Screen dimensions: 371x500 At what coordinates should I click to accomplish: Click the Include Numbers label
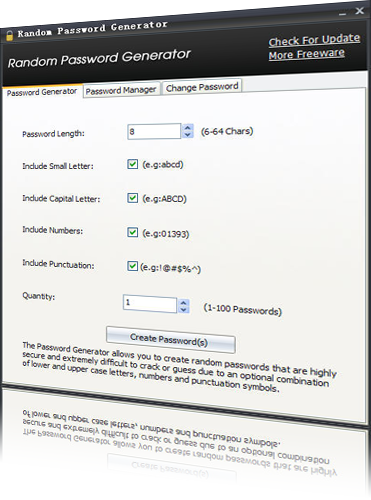pos(53,230)
